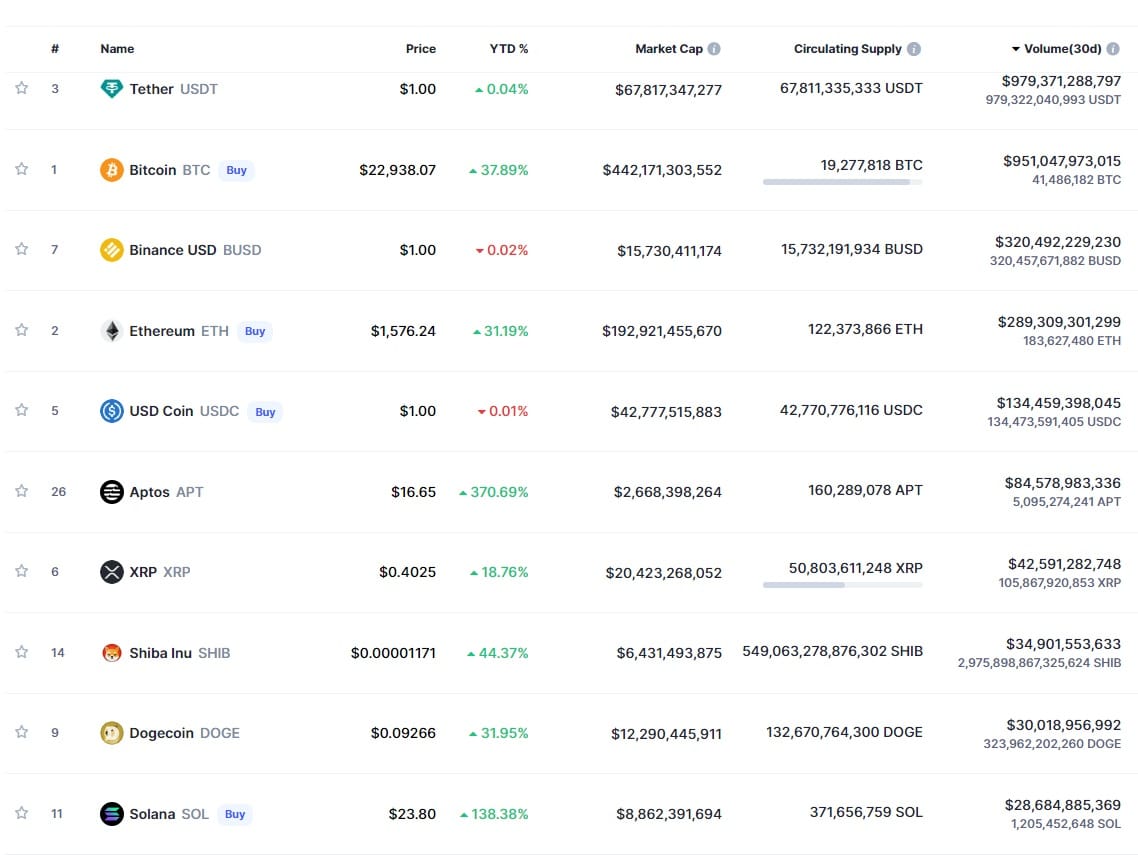
Task: Click USD Coin market cap $42,777,515,883
Action: point(666,412)
